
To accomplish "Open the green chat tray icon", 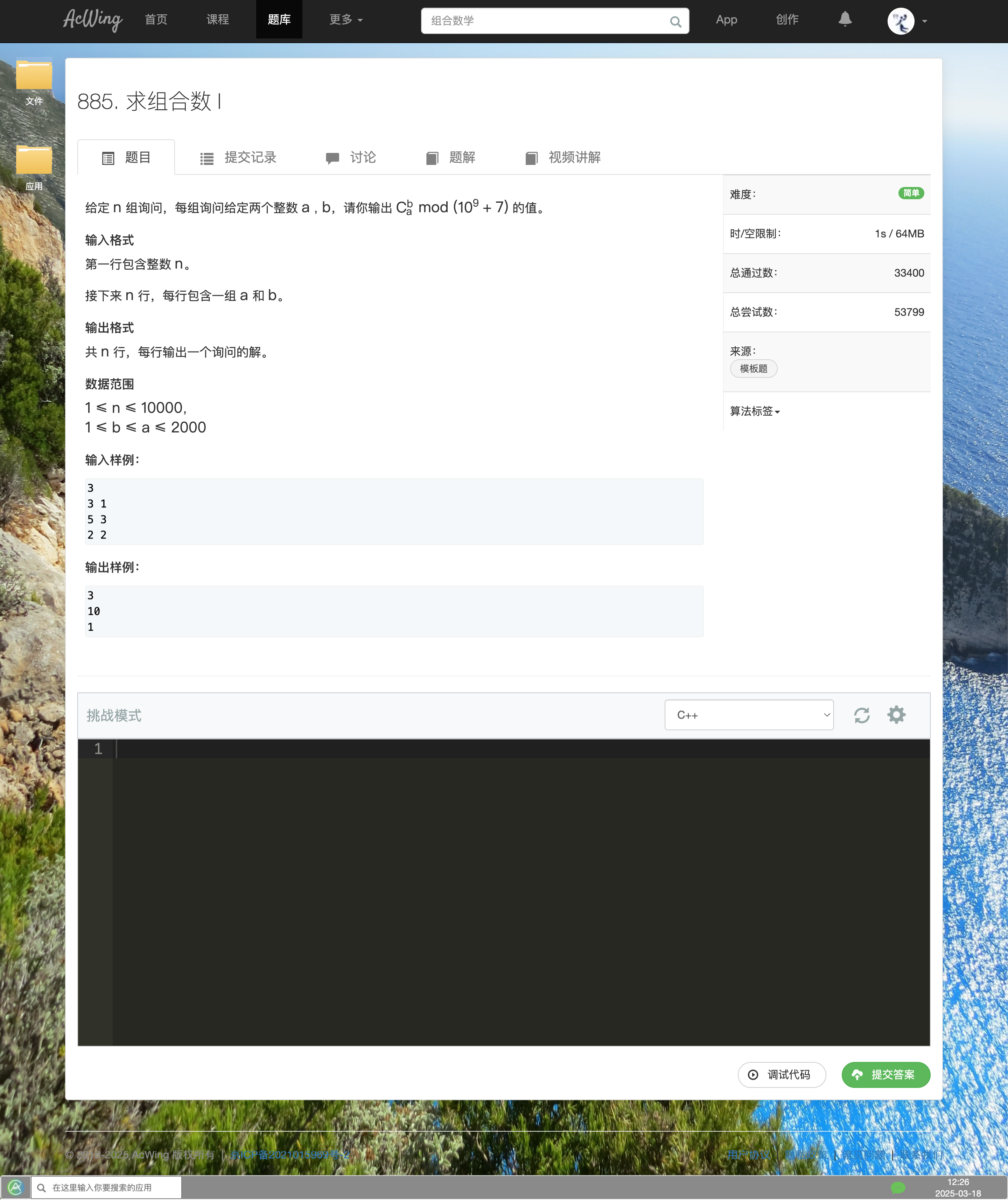I will pyautogui.click(x=898, y=1187).
